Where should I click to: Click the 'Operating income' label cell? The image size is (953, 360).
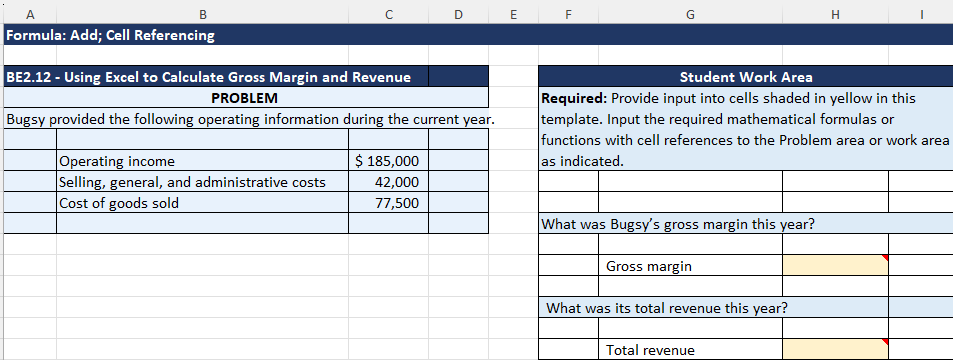tap(202, 161)
